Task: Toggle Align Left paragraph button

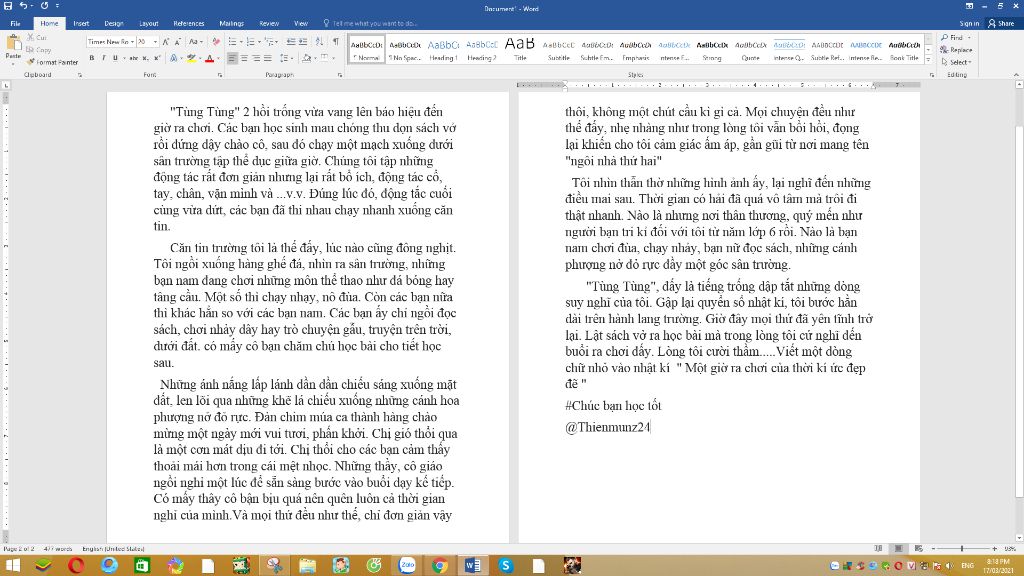Action: tap(232, 58)
